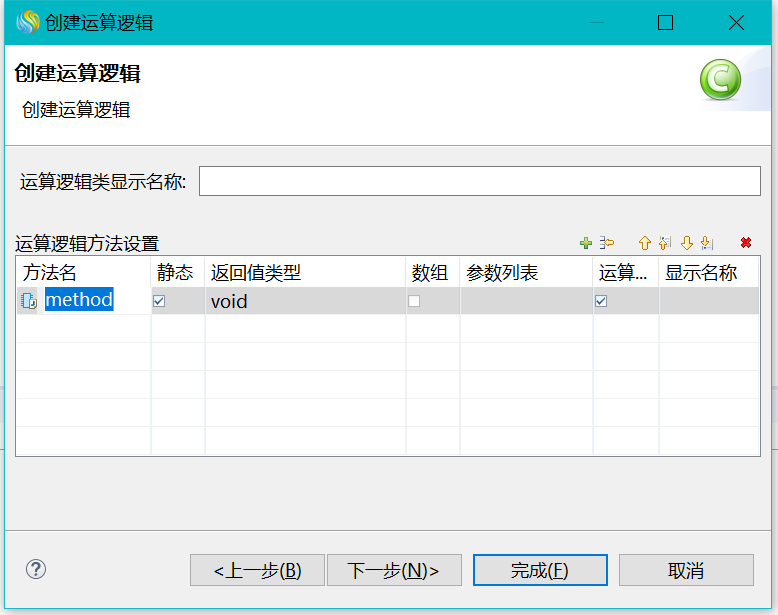Click the 取消 cancel button

(x=685, y=570)
